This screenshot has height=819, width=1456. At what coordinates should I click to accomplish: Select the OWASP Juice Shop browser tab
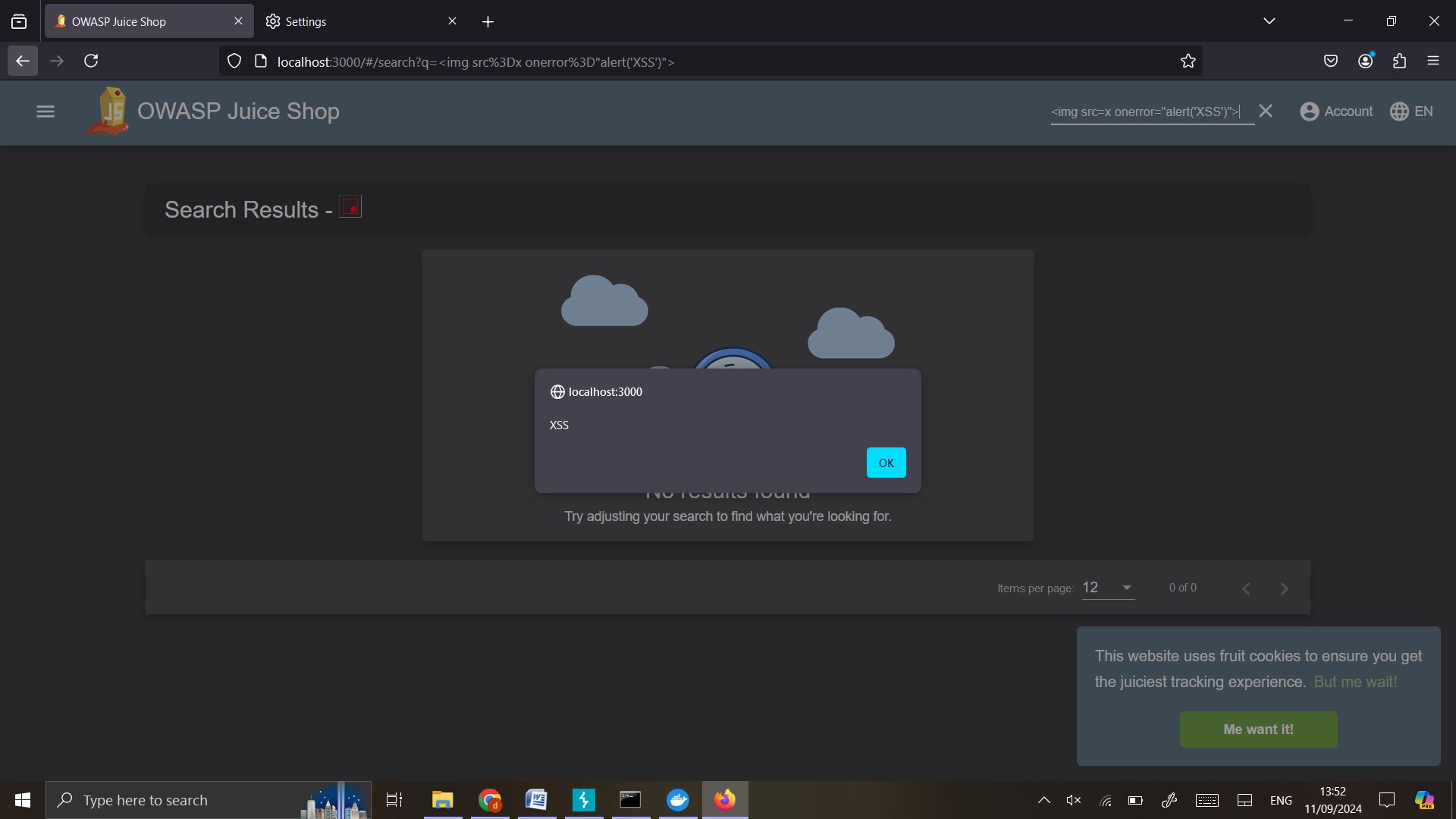[x=144, y=21]
